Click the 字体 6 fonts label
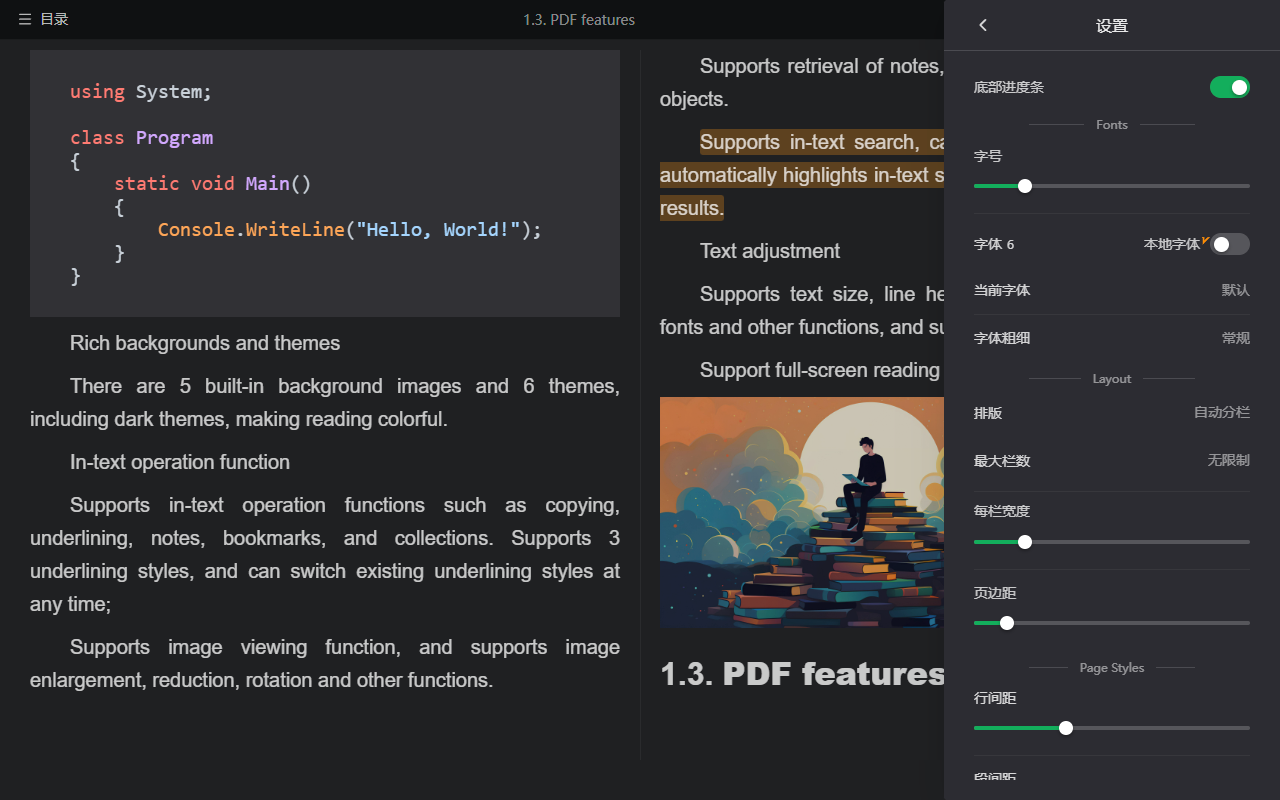This screenshot has height=800, width=1280. [x=994, y=244]
